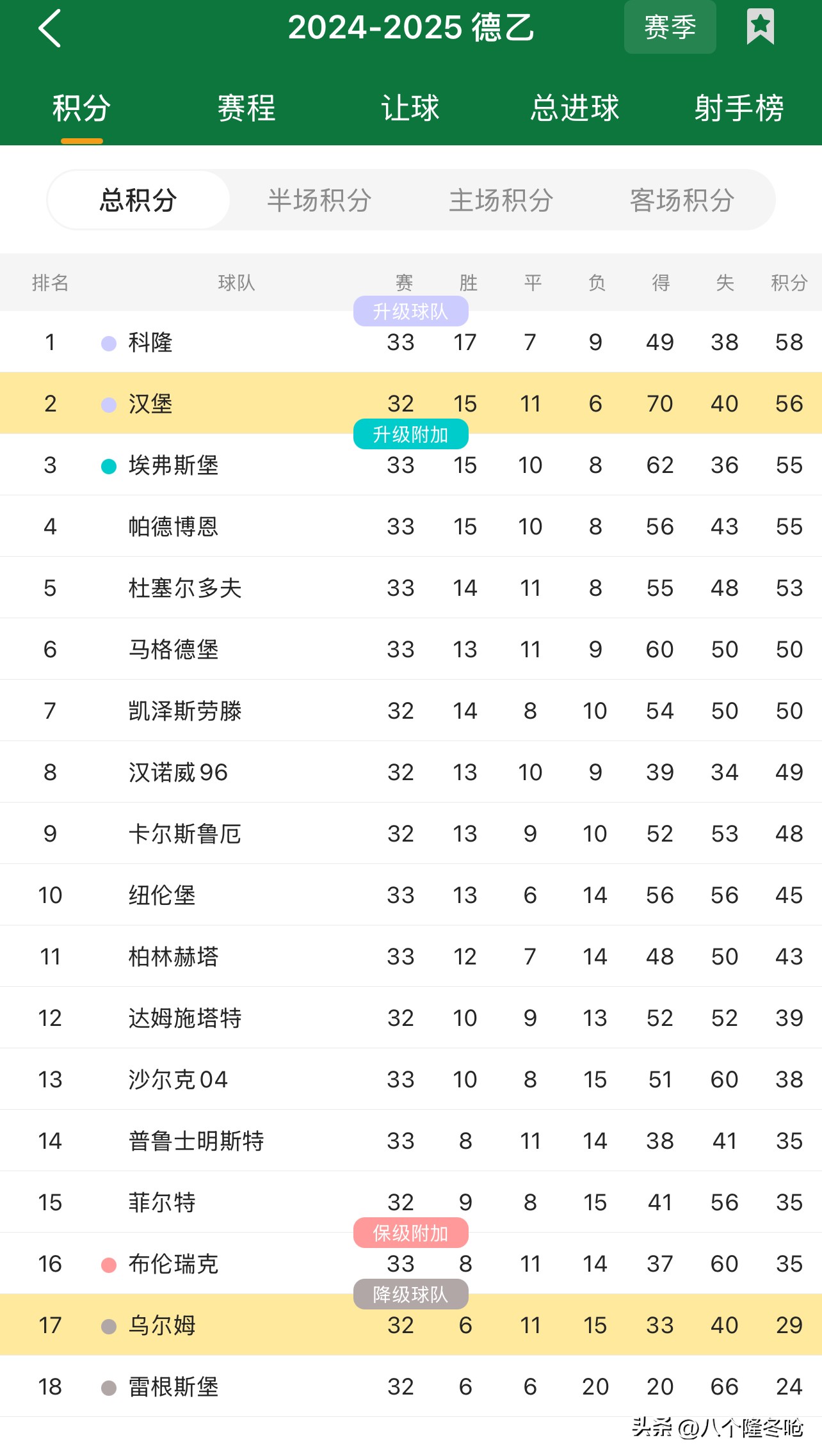
Task: Tap the 沙尔克04 team name
Action: coord(178,1080)
